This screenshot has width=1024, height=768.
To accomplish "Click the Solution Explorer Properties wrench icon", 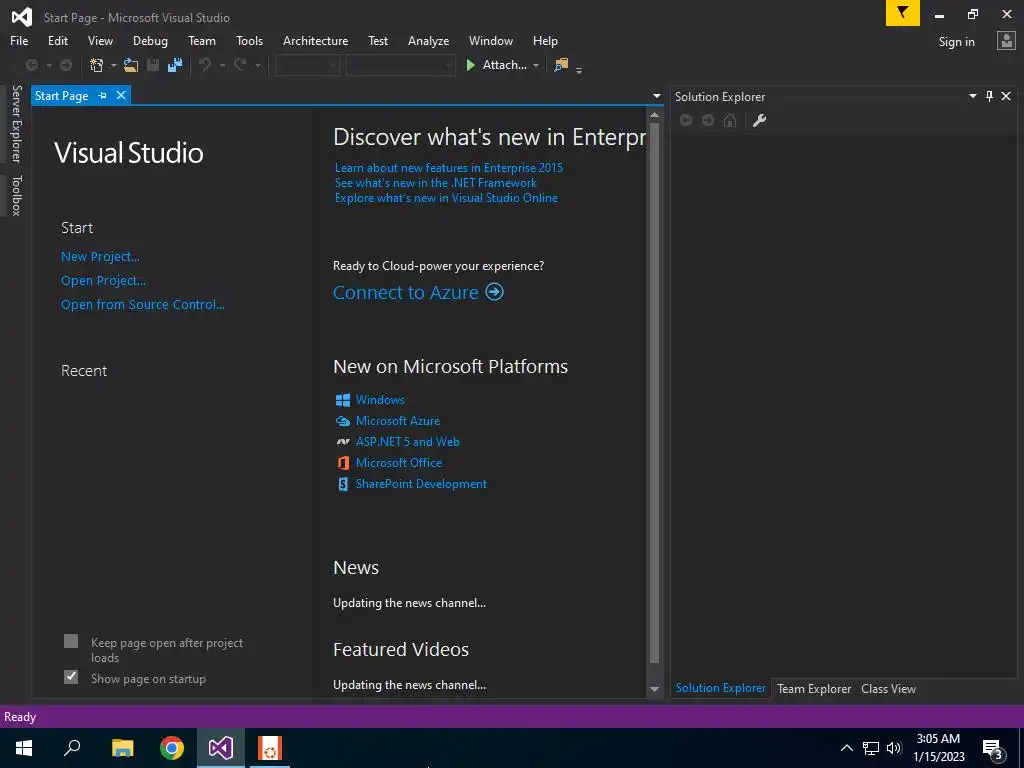I will 759,120.
